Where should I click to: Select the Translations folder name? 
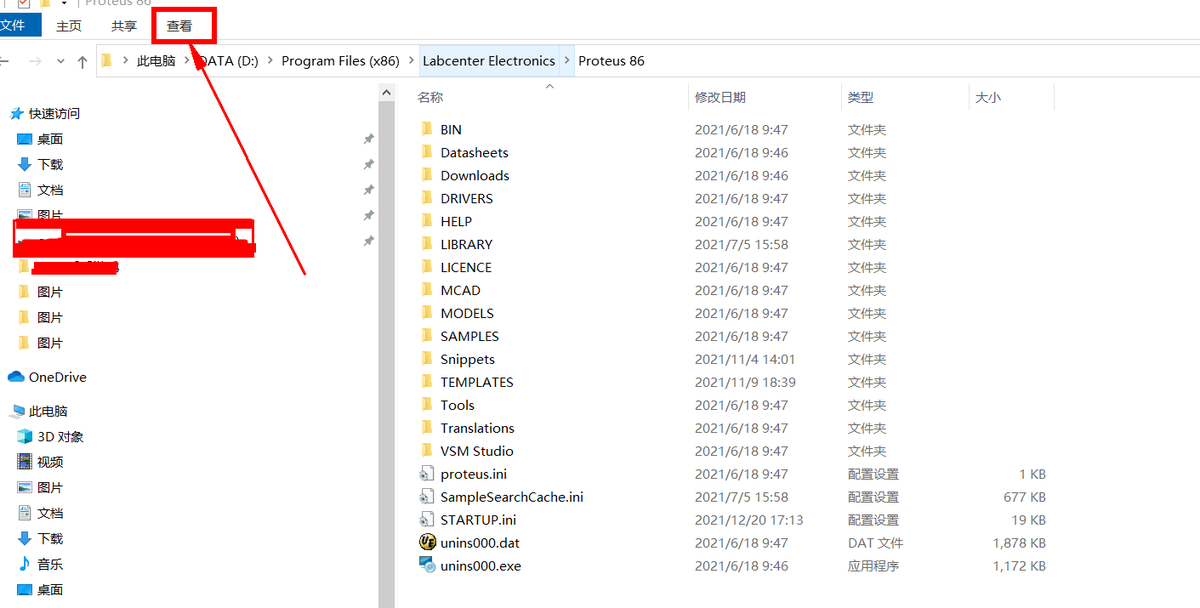[477, 429]
